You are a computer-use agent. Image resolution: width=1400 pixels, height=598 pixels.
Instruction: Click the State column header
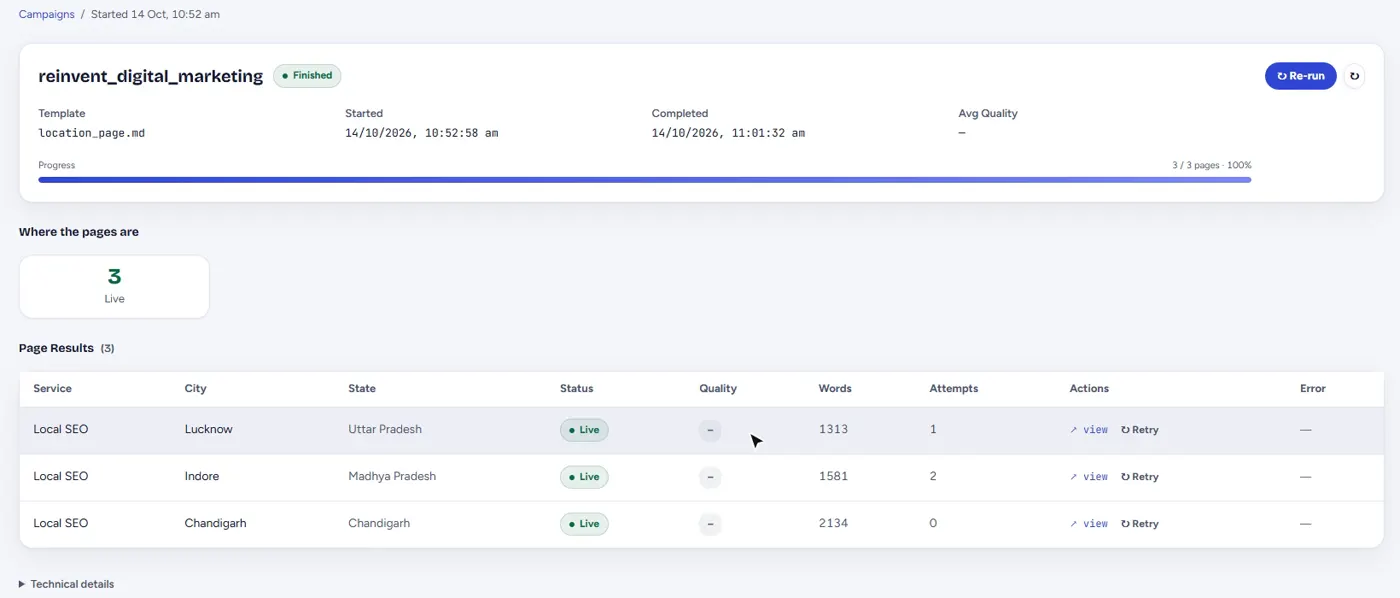[x=362, y=388]
